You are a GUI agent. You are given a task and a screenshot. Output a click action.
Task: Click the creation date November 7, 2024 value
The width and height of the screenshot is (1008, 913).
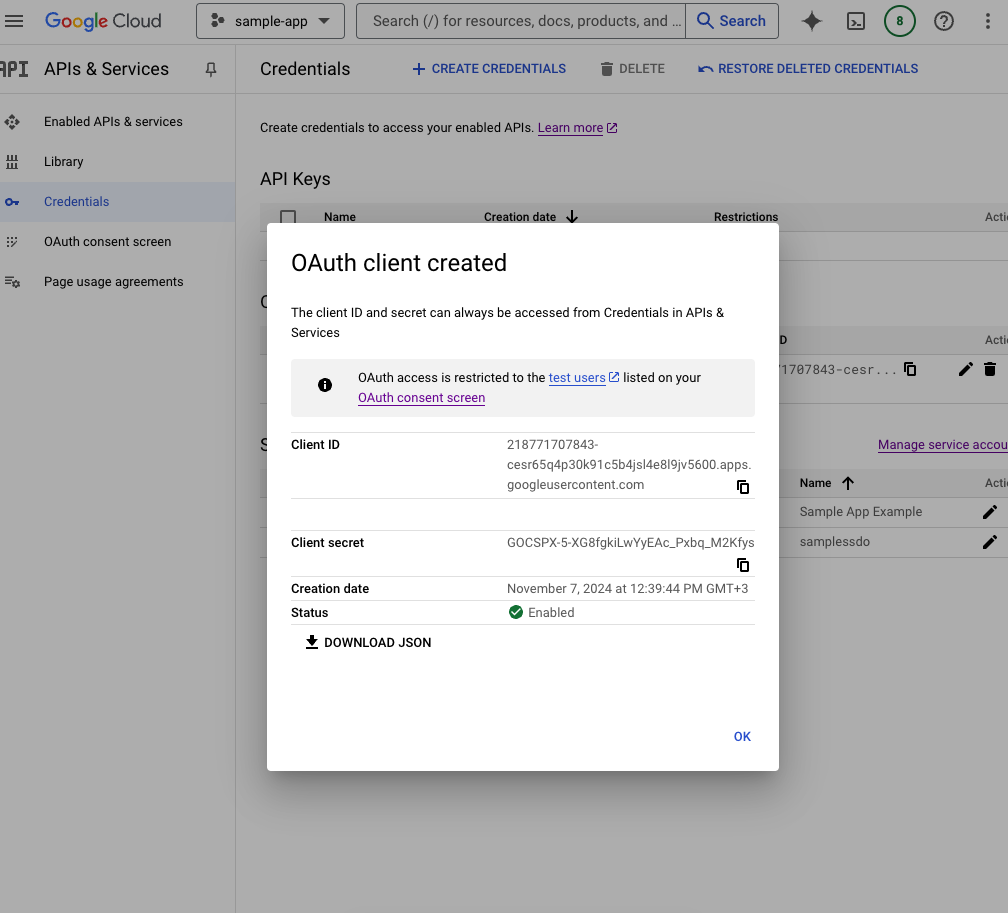pos(627,589)
